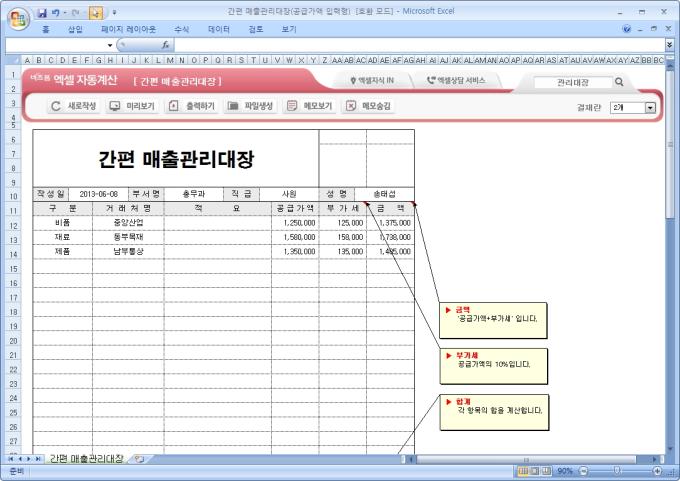Click the 새로작성 button
The width and height of the screenshot is (680, 481).
(73, 106)
